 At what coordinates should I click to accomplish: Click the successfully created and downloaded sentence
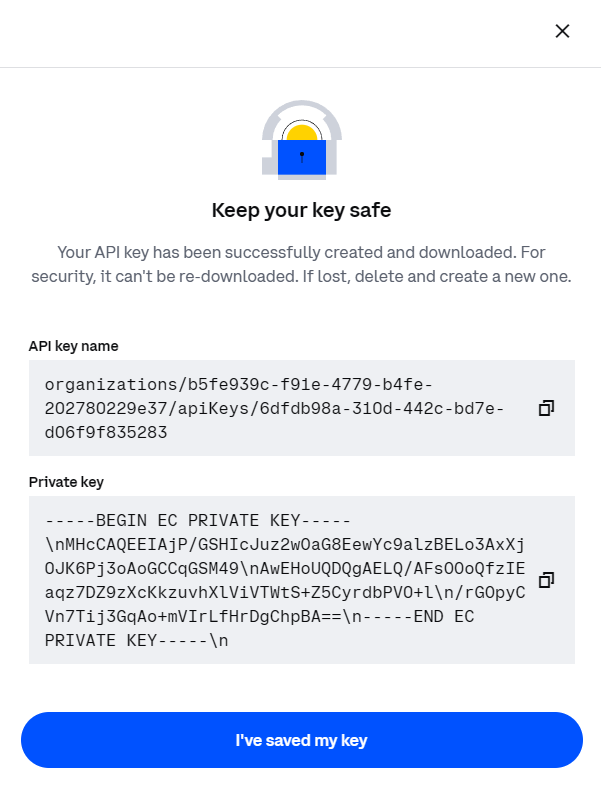click(x=301, y=252)
